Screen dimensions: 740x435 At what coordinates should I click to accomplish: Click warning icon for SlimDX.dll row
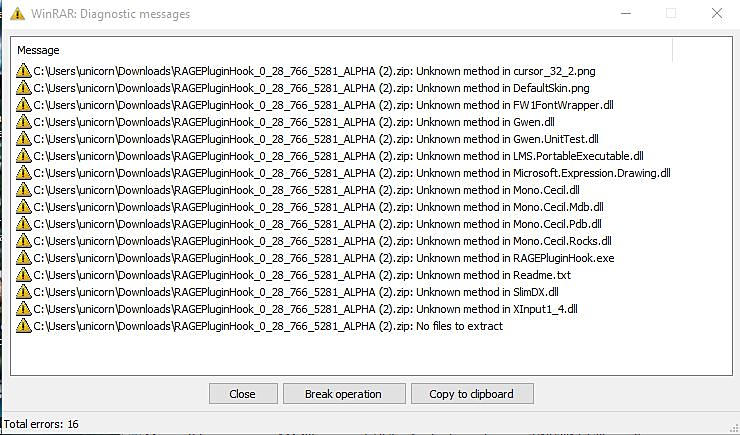point(24,292)
